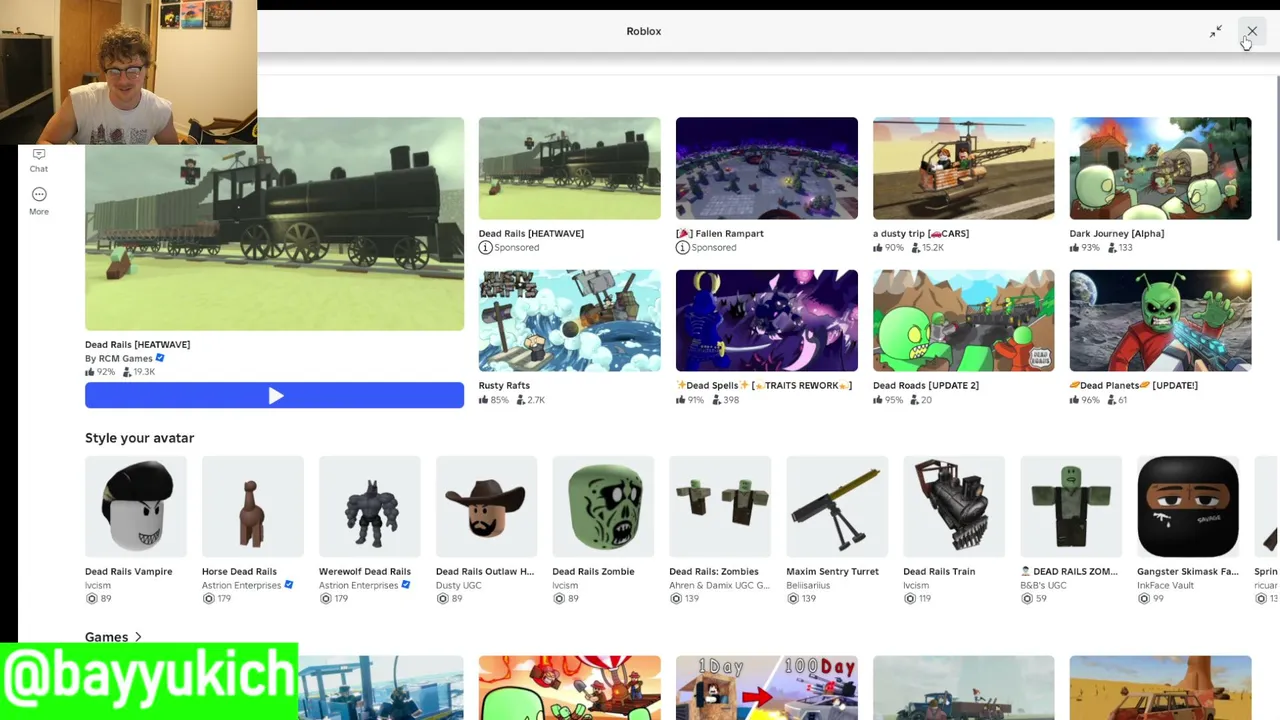1280x720 pixels.
Task: Open the large Dead Rails [HEATWAVE] featured image
Action: click(274, 224)
